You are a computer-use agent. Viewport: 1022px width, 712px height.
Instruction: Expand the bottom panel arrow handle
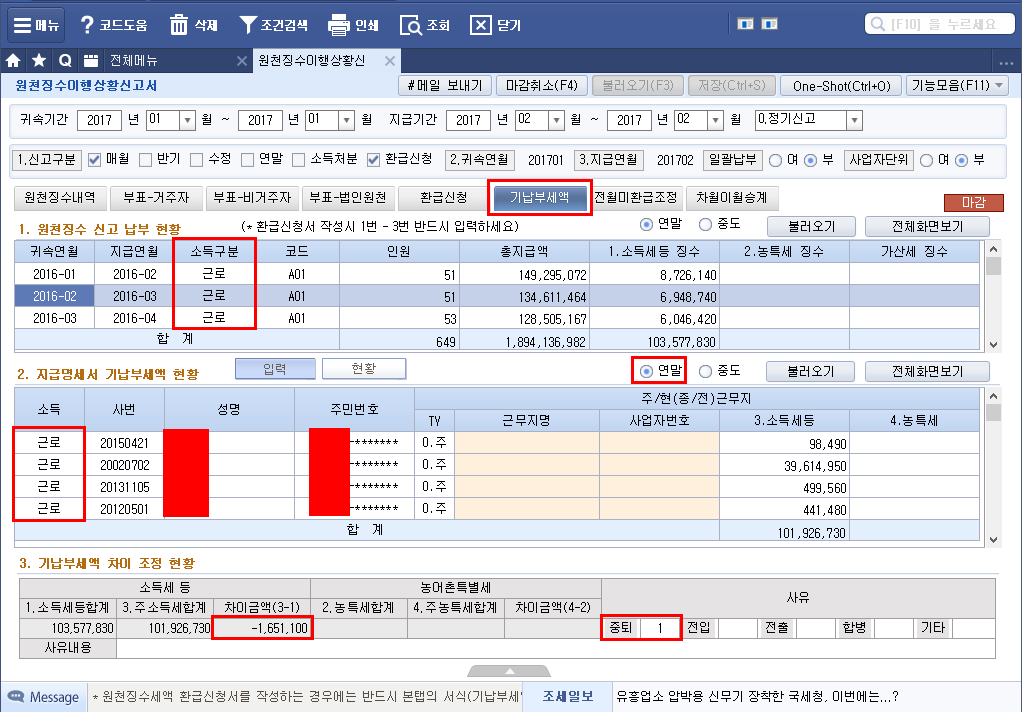tap(510, 671)
